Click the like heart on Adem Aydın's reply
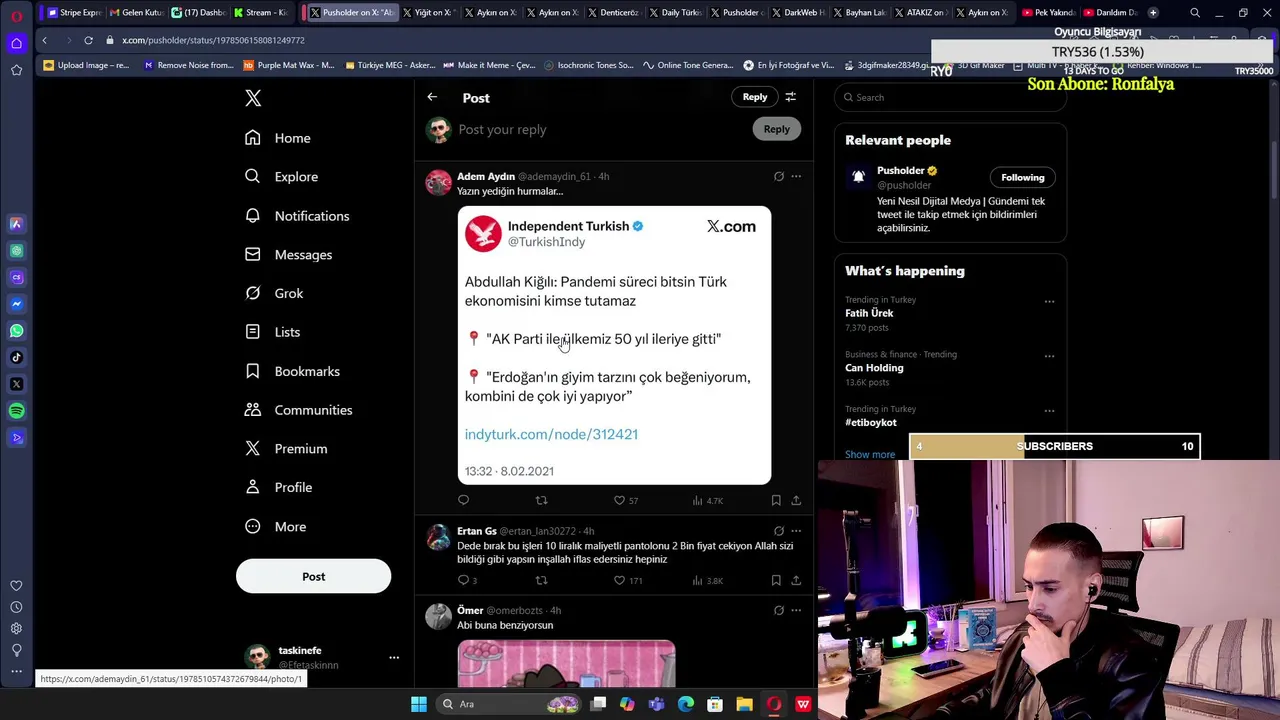The width and height of the screenshot is (1280, 720). [x=619, y=500]
